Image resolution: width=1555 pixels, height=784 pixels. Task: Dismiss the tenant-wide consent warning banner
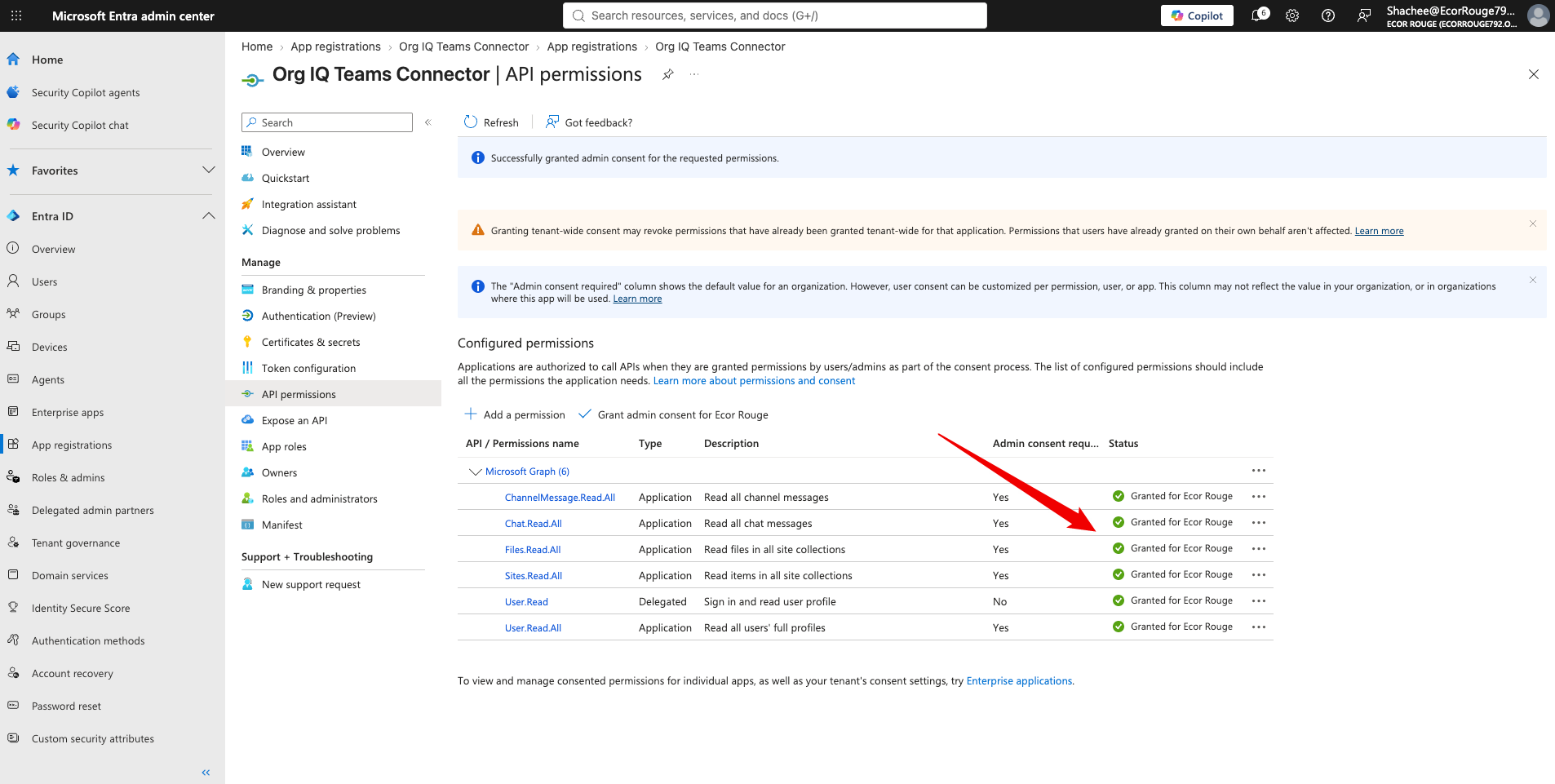pyautogui.click(x=1533, y=224)
